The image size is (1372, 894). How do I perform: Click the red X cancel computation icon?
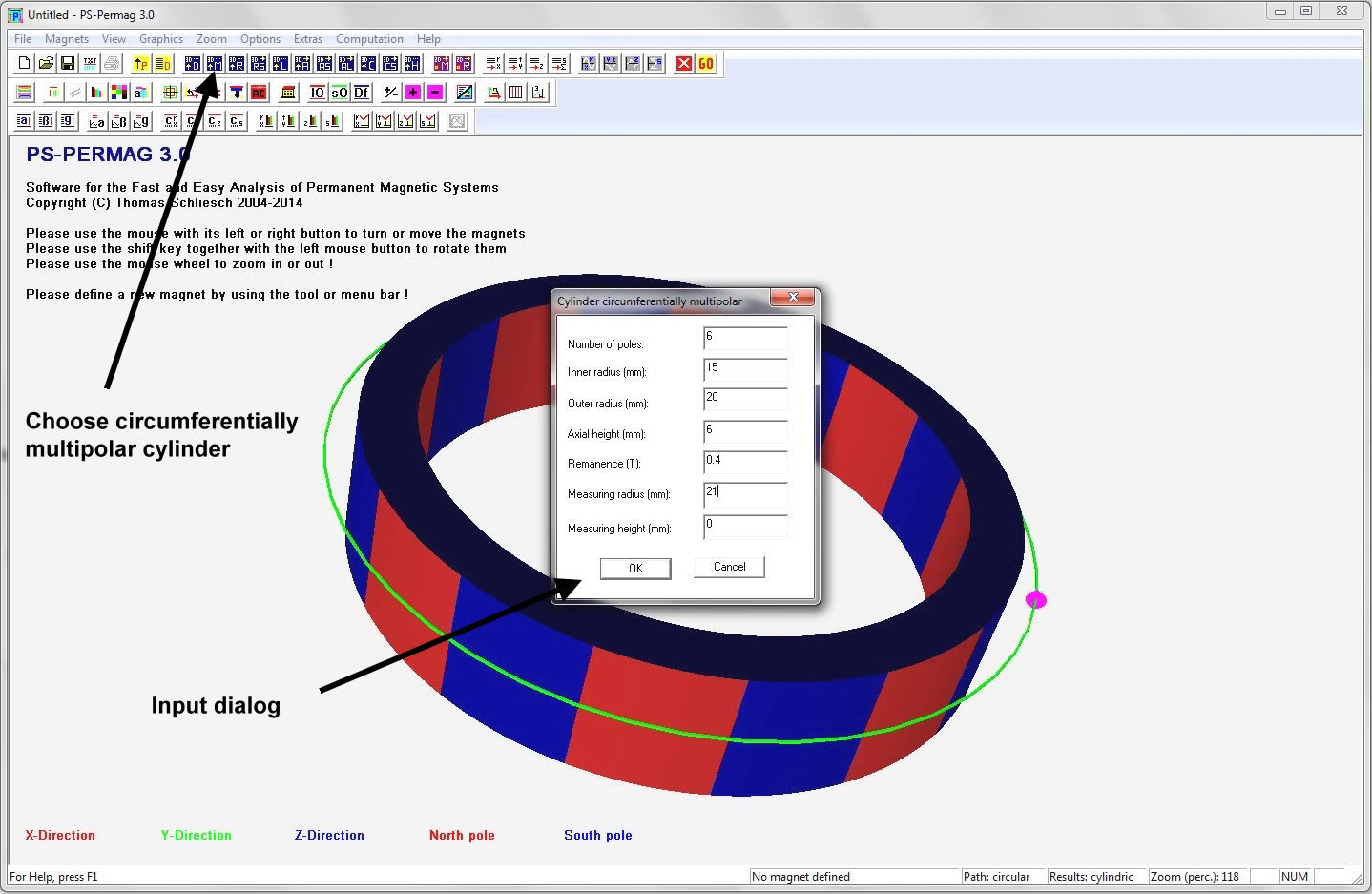684,64
